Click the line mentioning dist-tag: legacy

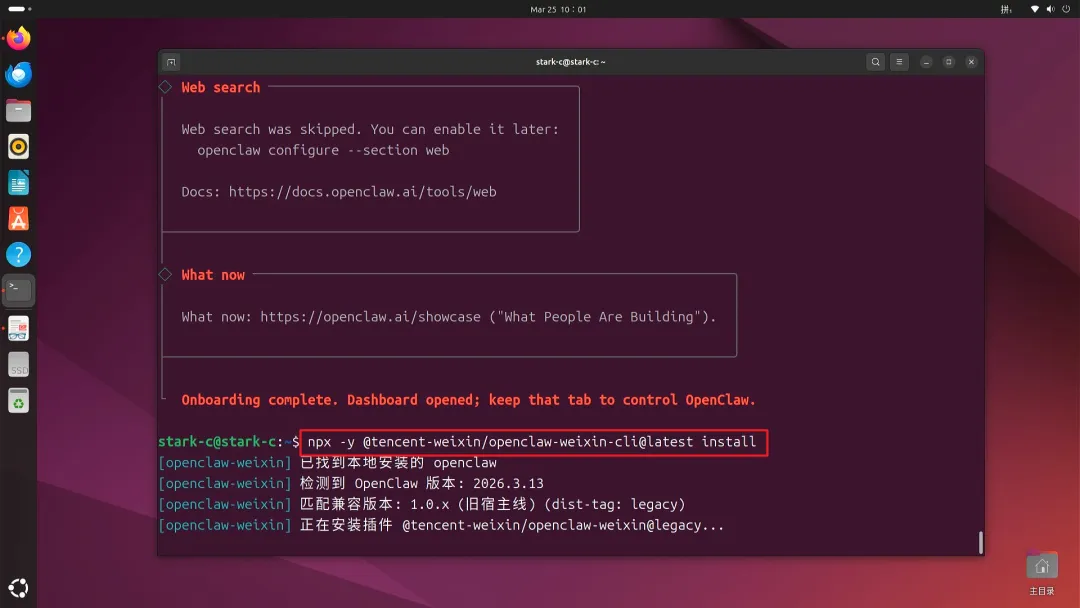tap(422, 504)
